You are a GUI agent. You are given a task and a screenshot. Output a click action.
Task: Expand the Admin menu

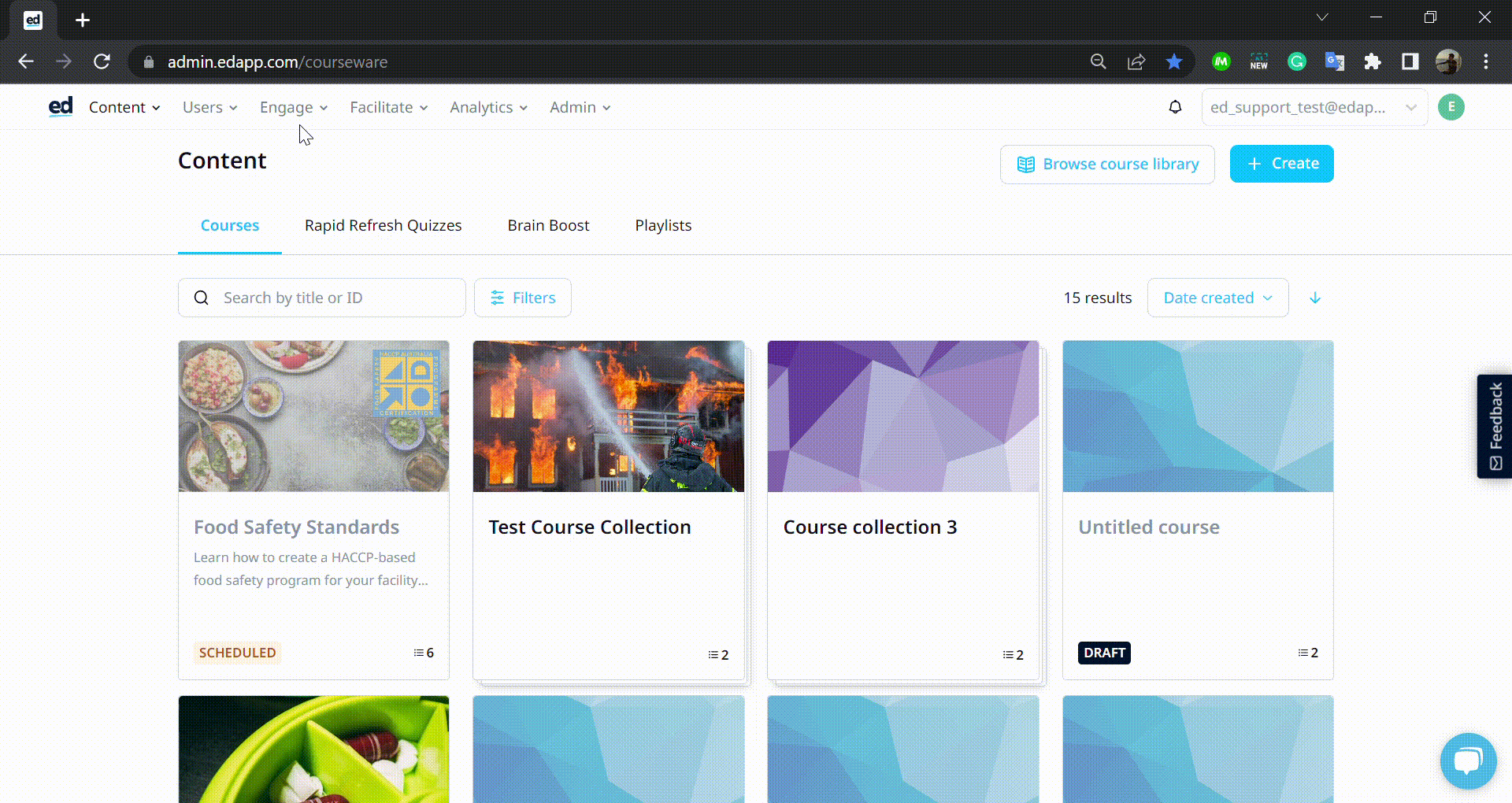click(x=580, y=107)
